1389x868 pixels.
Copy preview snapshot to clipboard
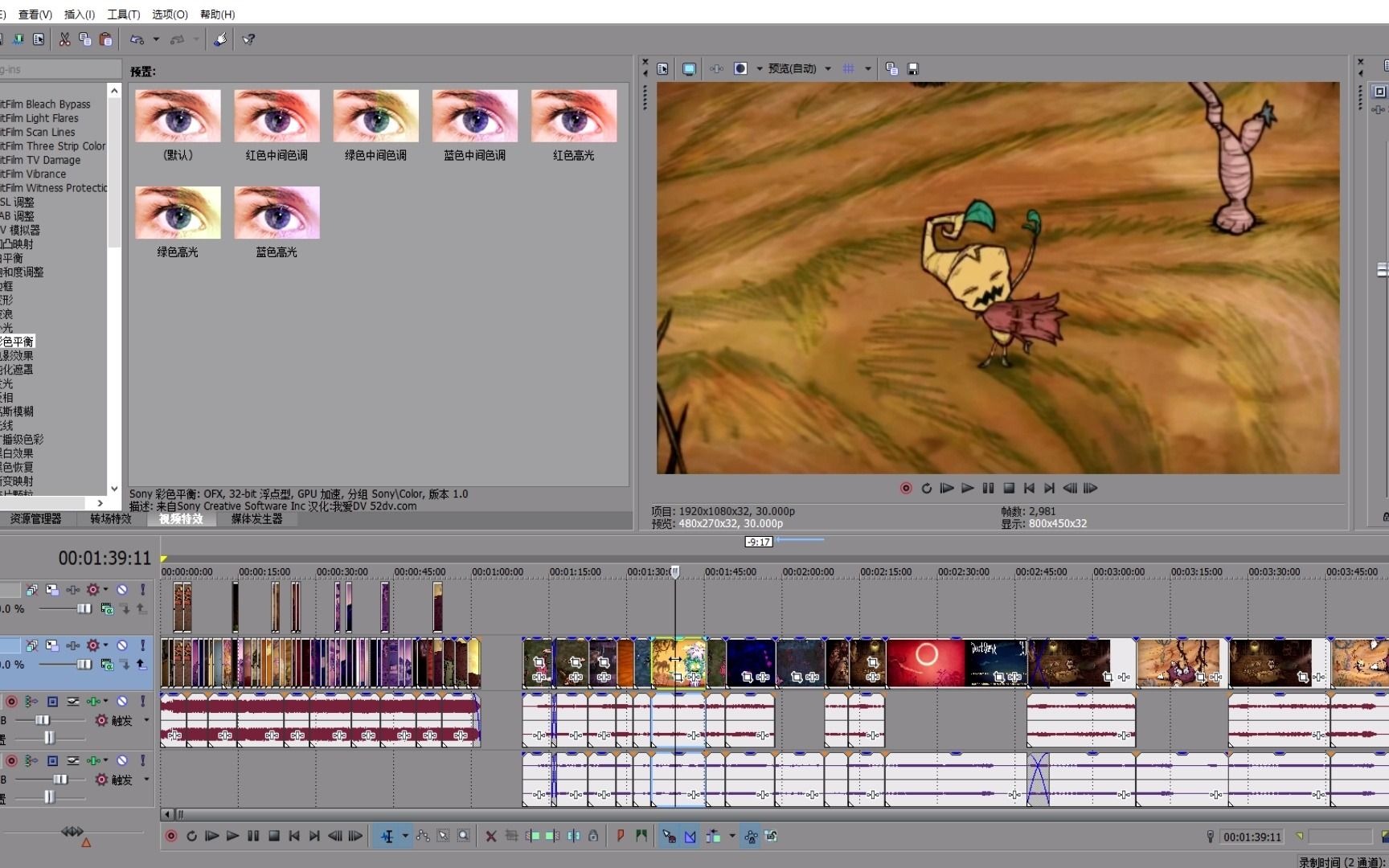[x=891, y=69]
